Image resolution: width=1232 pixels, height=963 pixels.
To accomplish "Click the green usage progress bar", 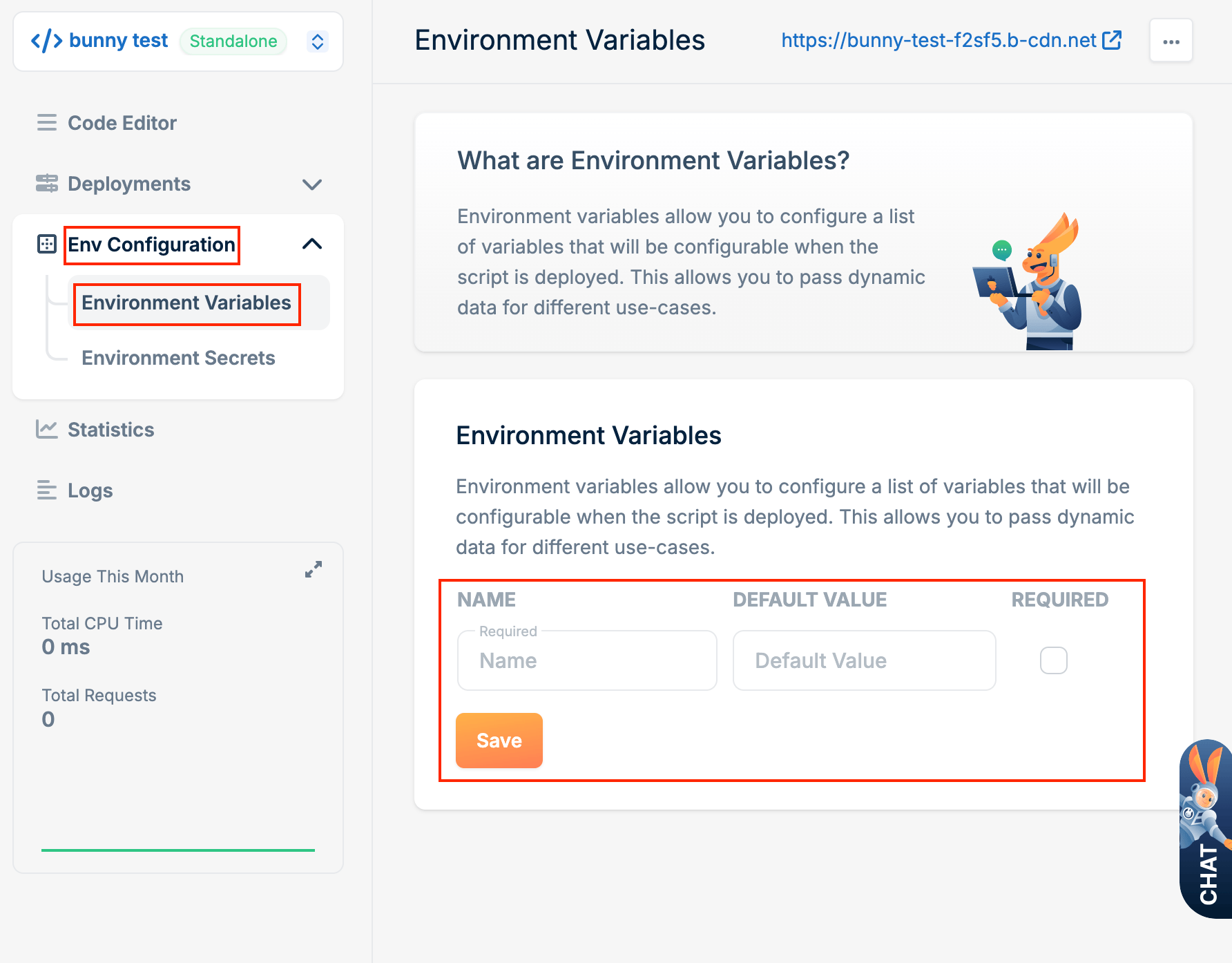I will click(x=178, y=850).
